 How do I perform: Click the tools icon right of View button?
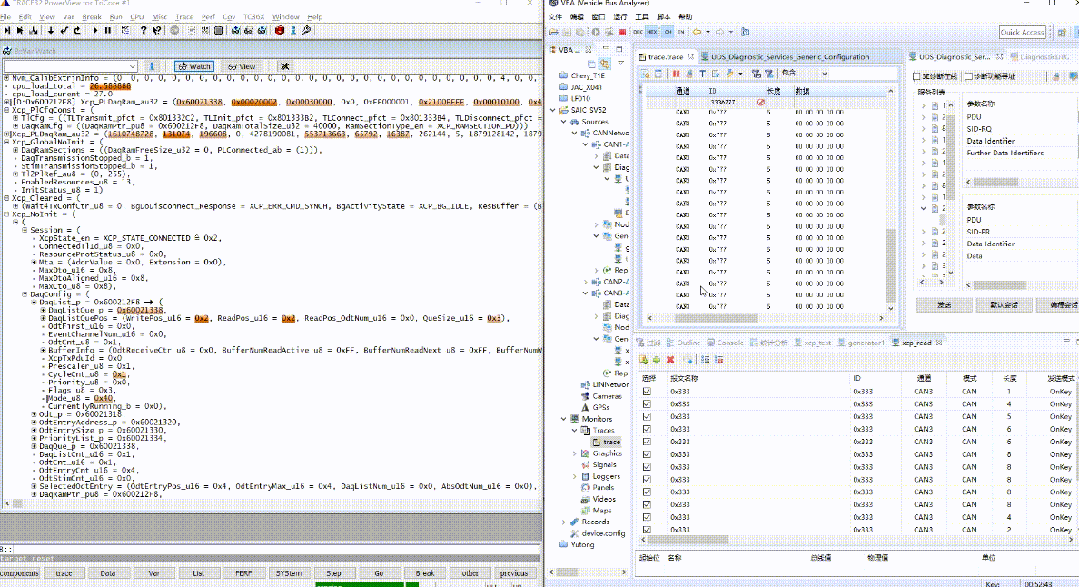coord(285,66)
